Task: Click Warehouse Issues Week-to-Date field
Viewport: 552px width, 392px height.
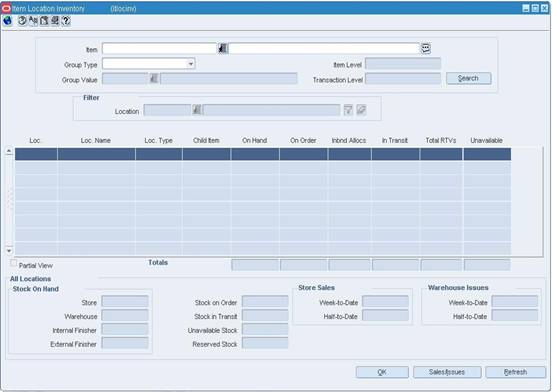Action: [515, 302]
